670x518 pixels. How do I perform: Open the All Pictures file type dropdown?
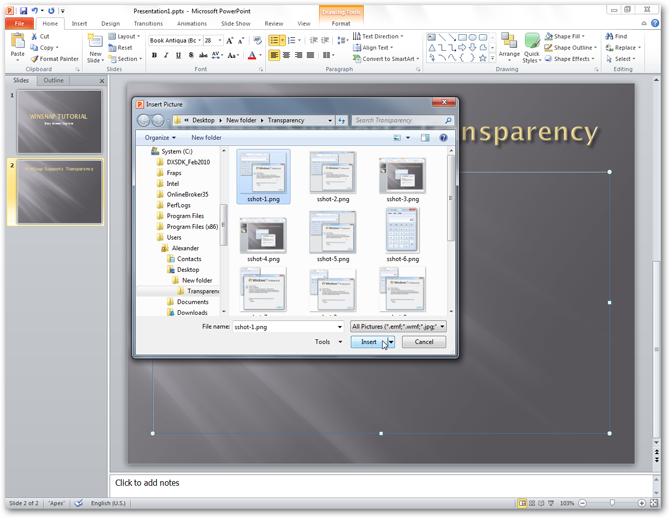pos(398,327)
